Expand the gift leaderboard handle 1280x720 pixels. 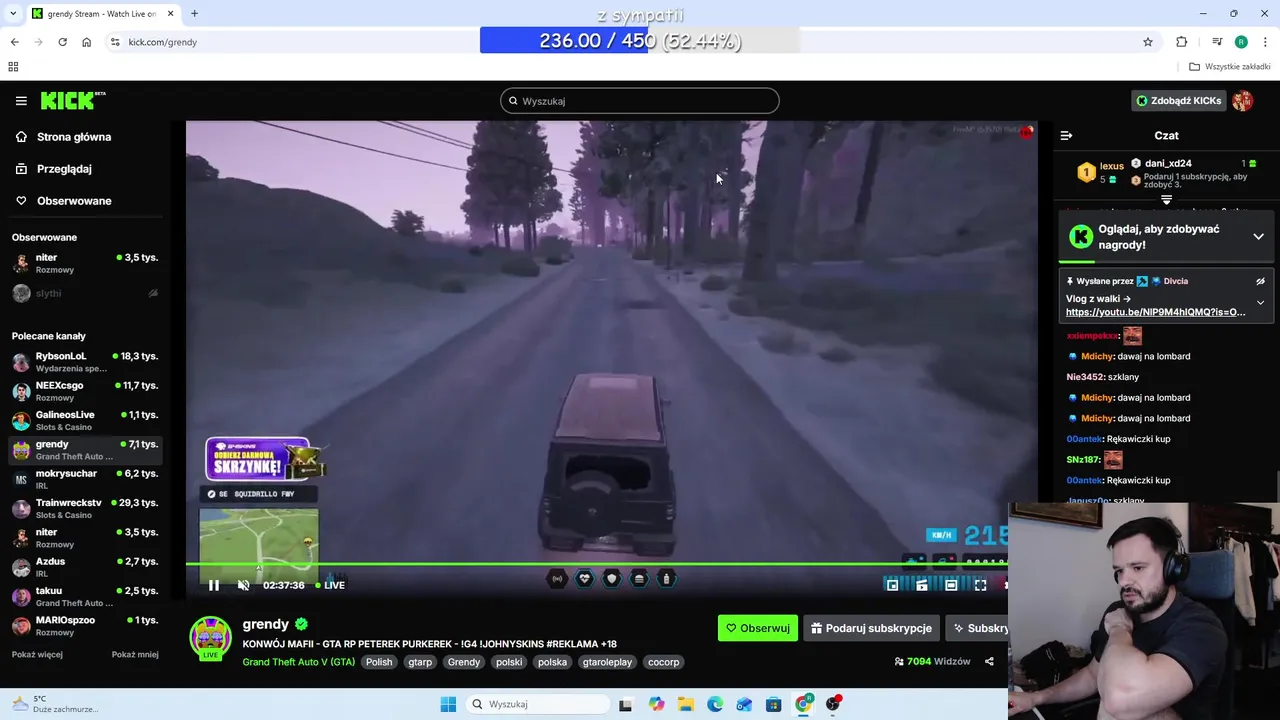1166,200
